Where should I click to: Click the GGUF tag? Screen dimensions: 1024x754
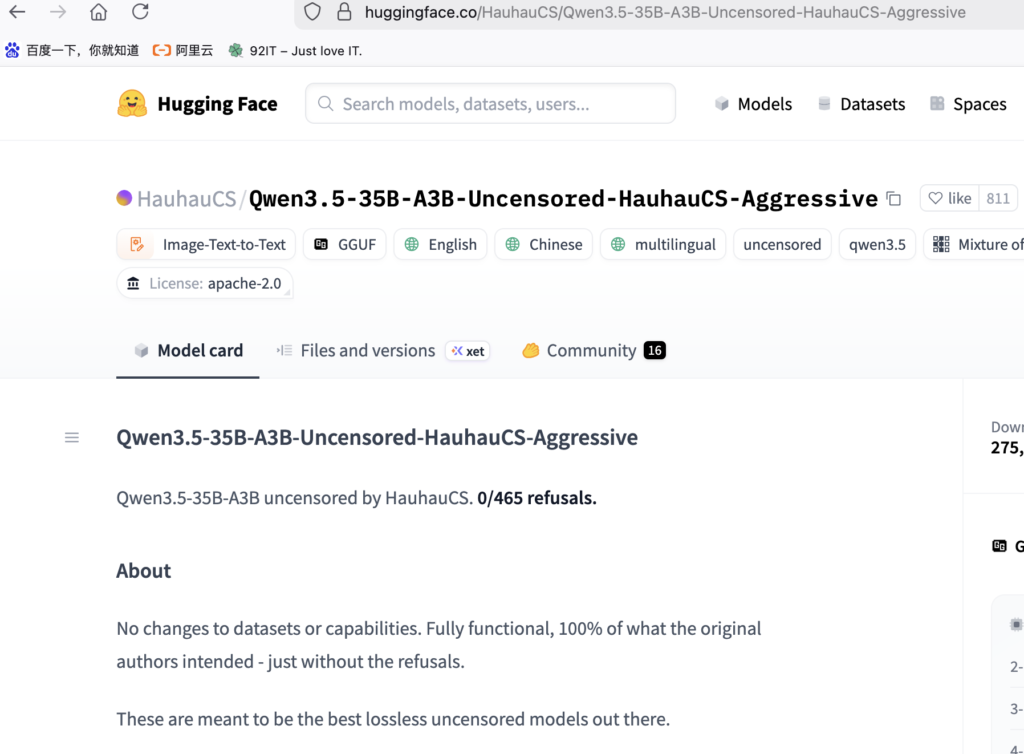(345, 244)
